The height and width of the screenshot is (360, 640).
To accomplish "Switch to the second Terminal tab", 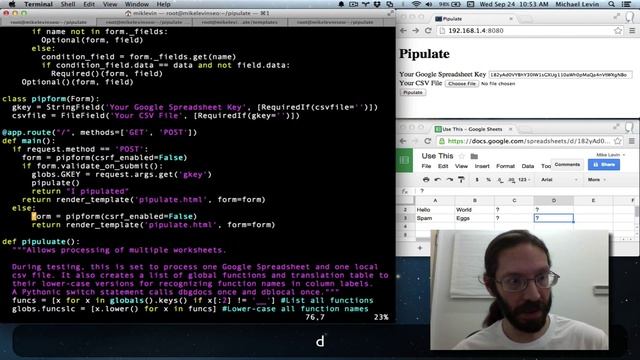I will coord(144,22).
